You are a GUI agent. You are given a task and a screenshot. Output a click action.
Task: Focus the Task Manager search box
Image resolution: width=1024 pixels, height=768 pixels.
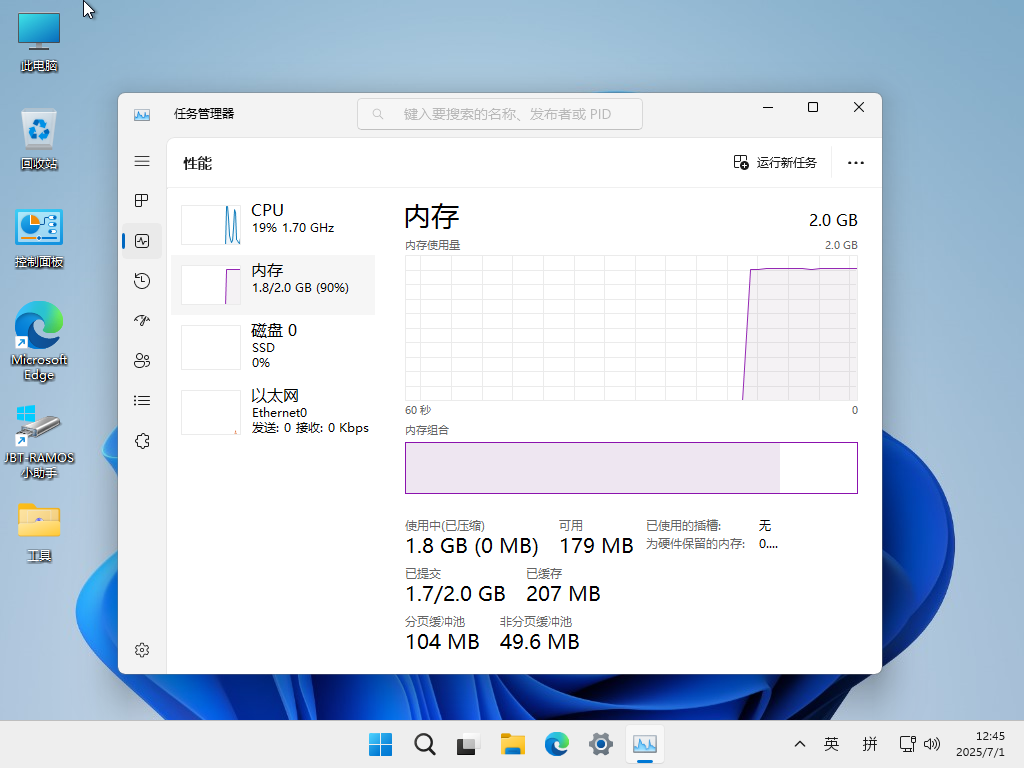(500, 114)
